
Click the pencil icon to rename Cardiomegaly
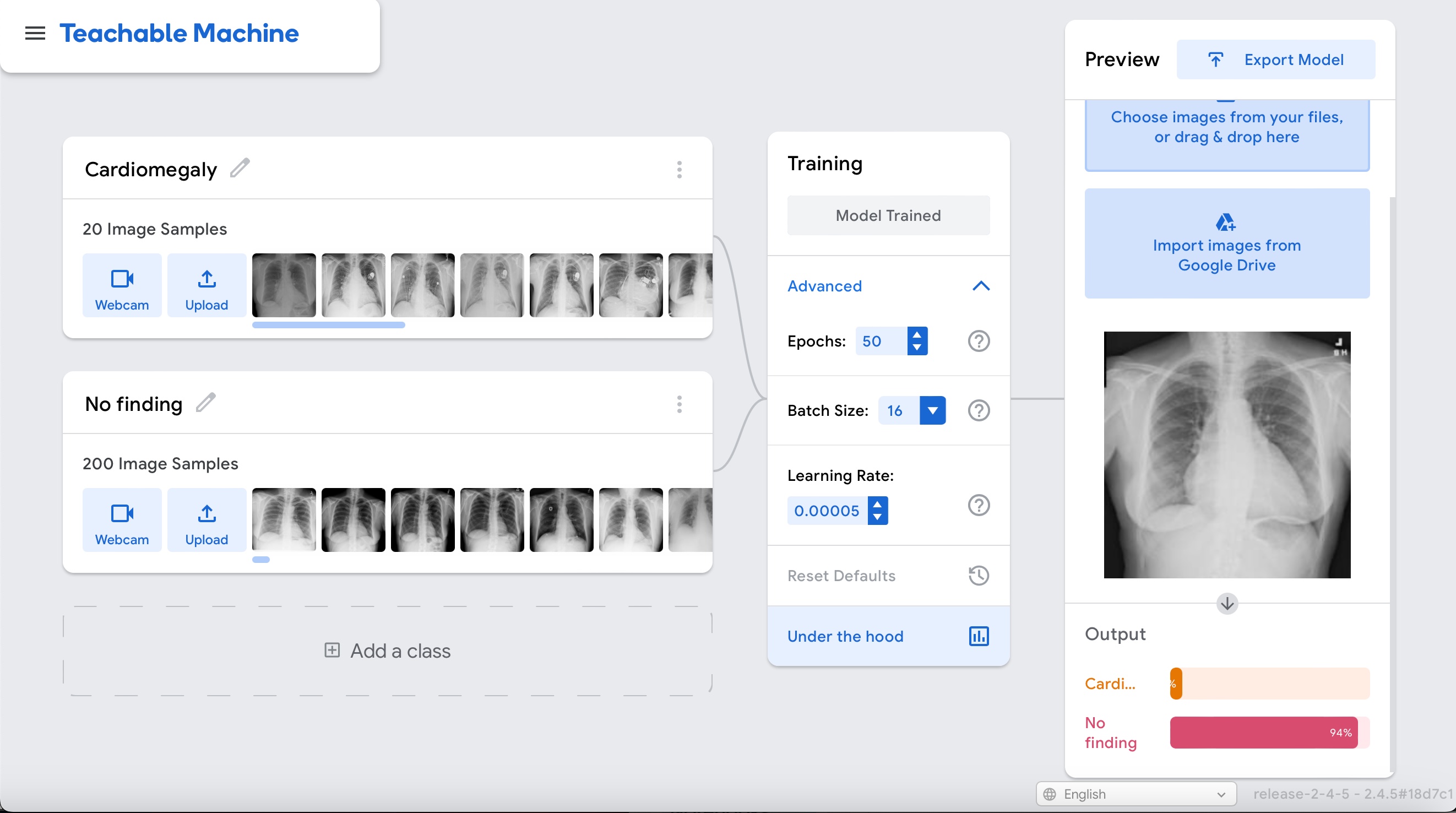coord(240,169)
